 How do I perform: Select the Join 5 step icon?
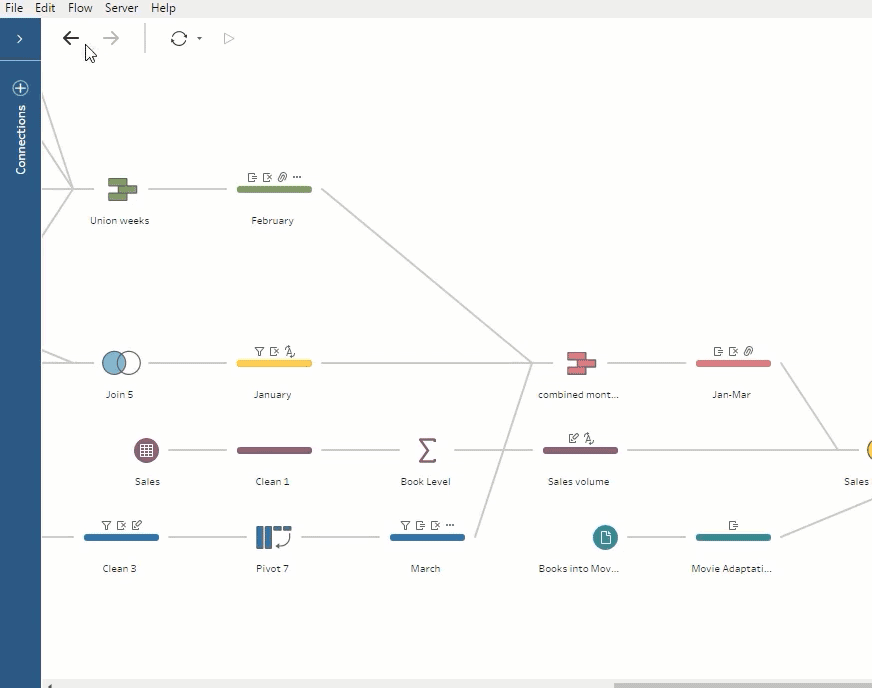121,363
